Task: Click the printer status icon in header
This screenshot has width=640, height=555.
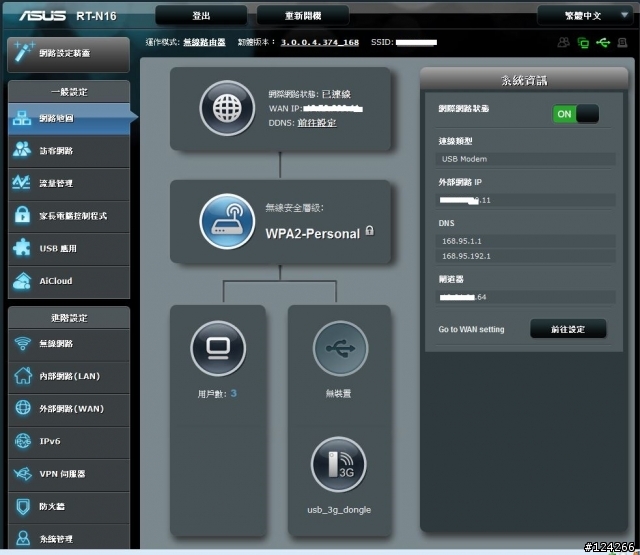Action: click(x=622, y=42)
